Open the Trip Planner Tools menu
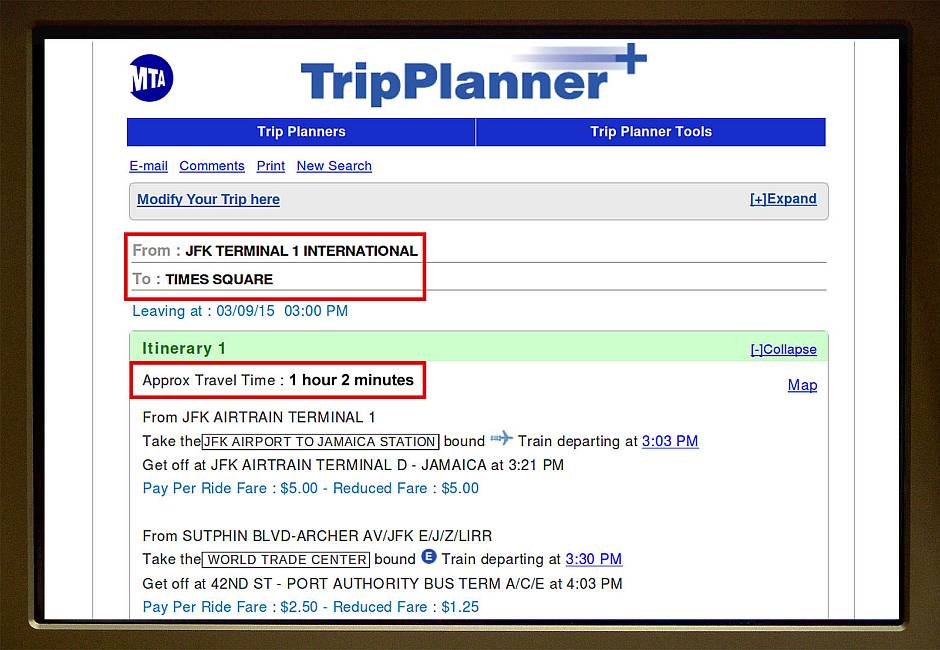This screenshot has width=940, height=650. (651, 132)
